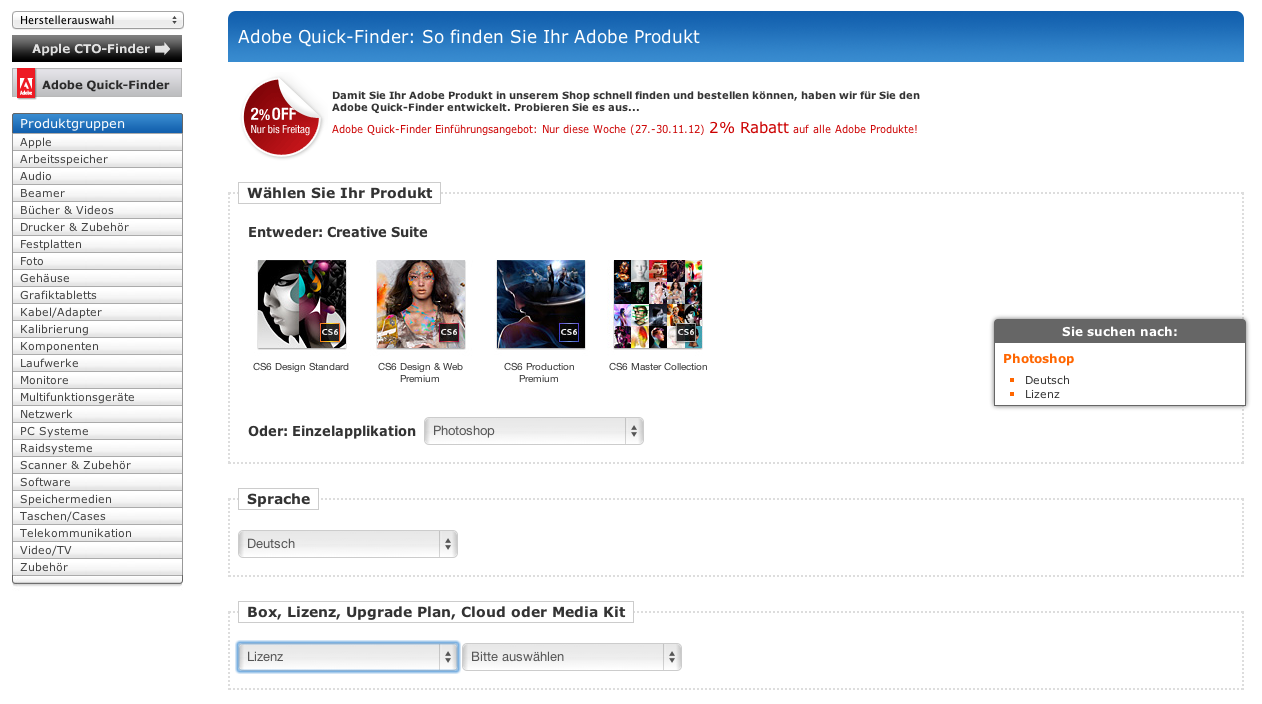This screenshot has width=1262, height=704.
Task: Open the Herstellerauswahl dropdown
Action: [97, 20]
